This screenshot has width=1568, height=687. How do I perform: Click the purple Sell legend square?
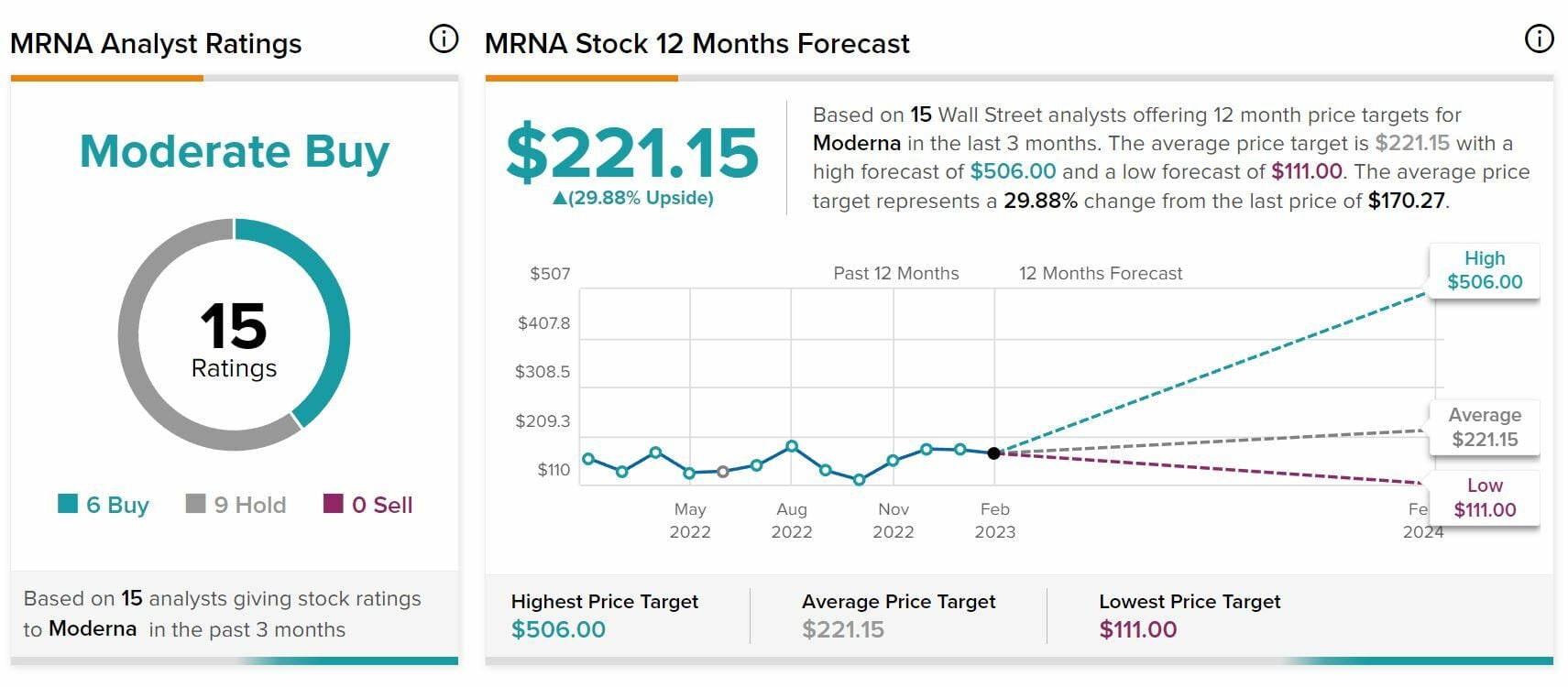pyautogui.click(x=334, y=504)
